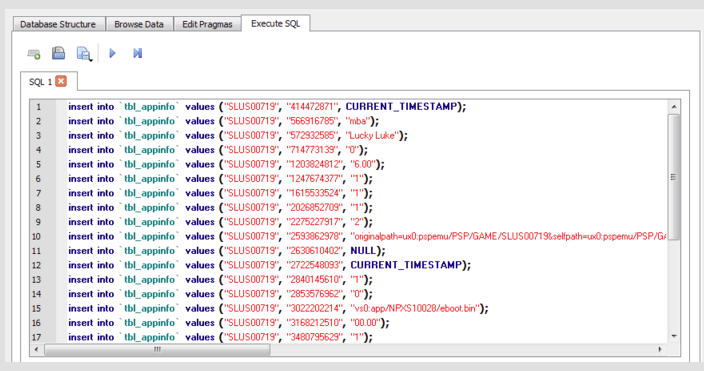Close the SQL 1 tab
This screenshot has width=704, height=371.
61,81
